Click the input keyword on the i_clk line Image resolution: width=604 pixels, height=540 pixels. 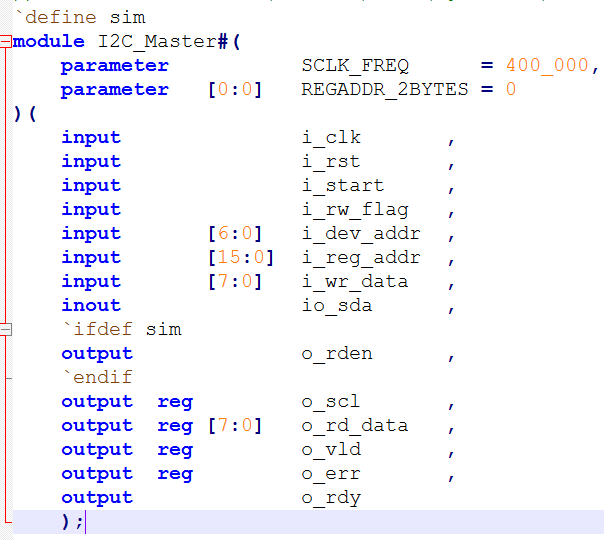(91, 138)
